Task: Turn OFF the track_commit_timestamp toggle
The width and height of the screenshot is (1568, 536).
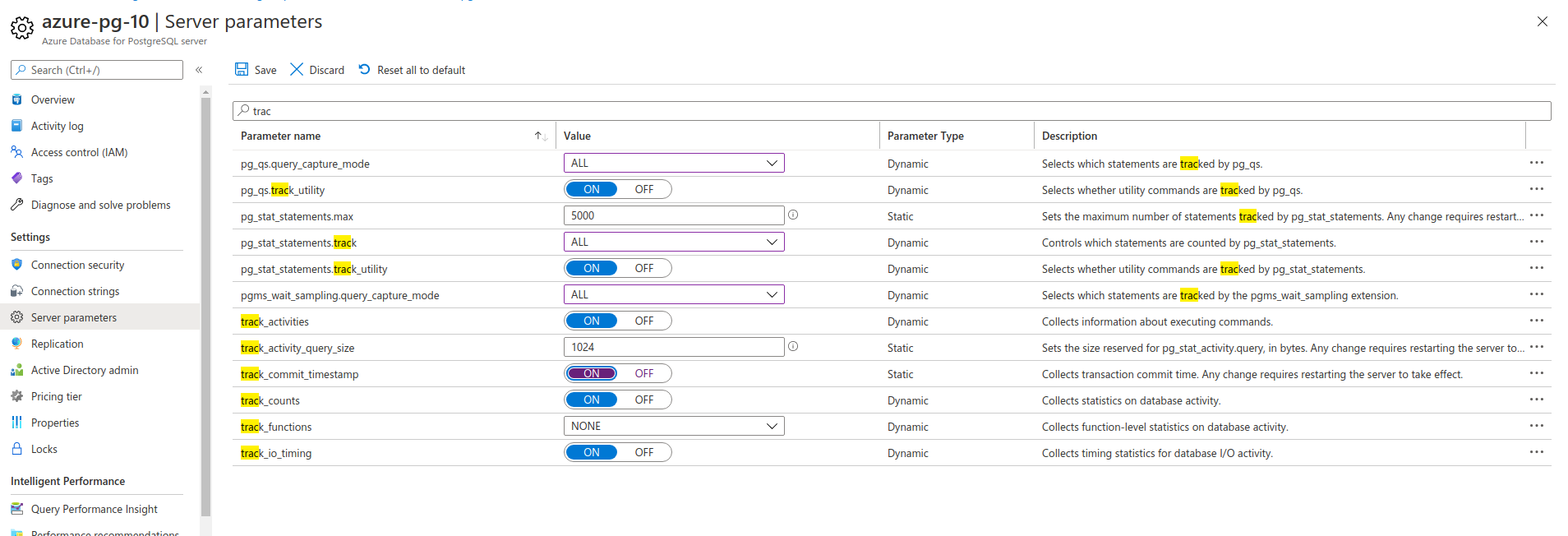Action: (x=644, y=374)
